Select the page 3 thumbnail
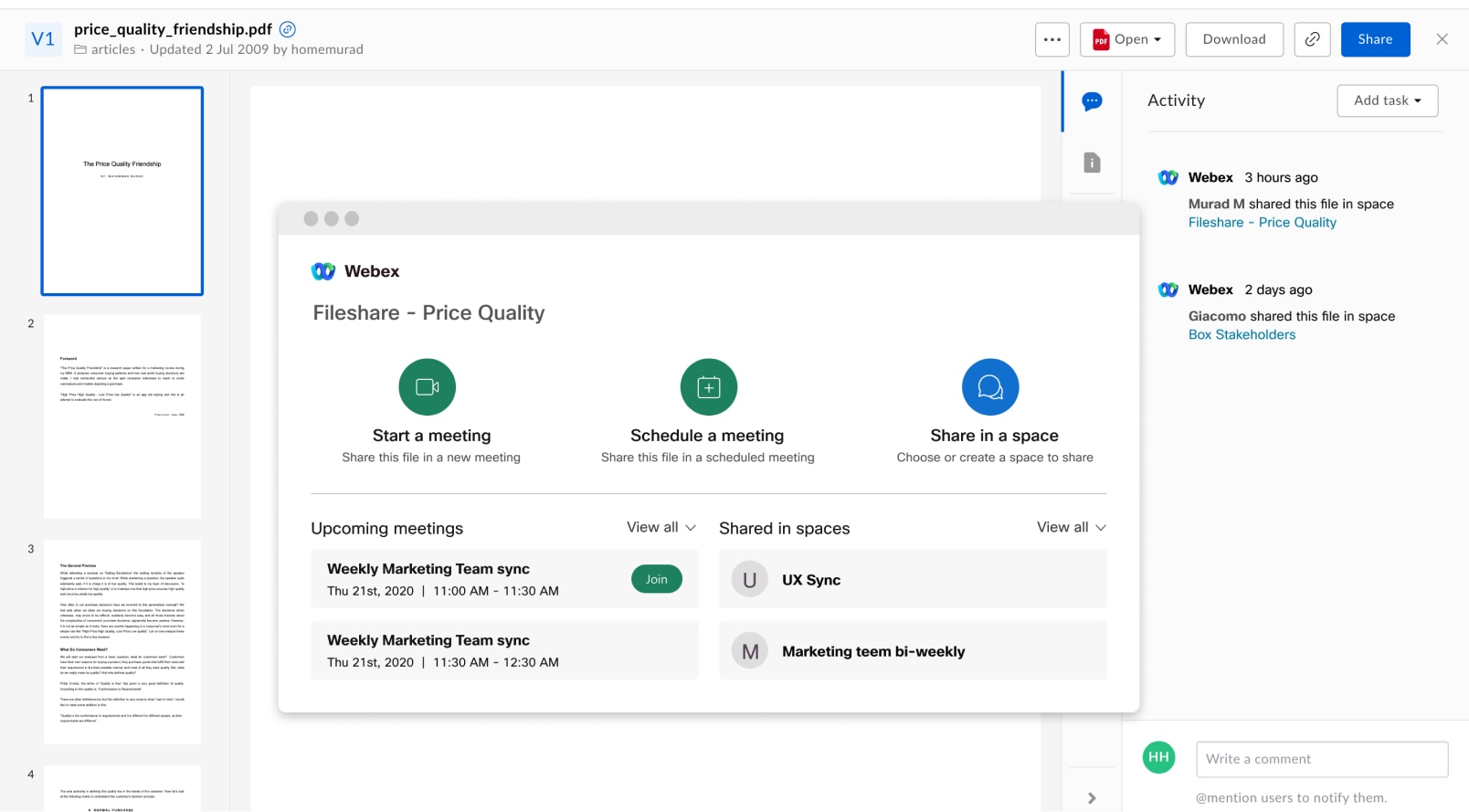This screenshot has width=1469, height=812. pyautogui.click(x=122, y=642)
